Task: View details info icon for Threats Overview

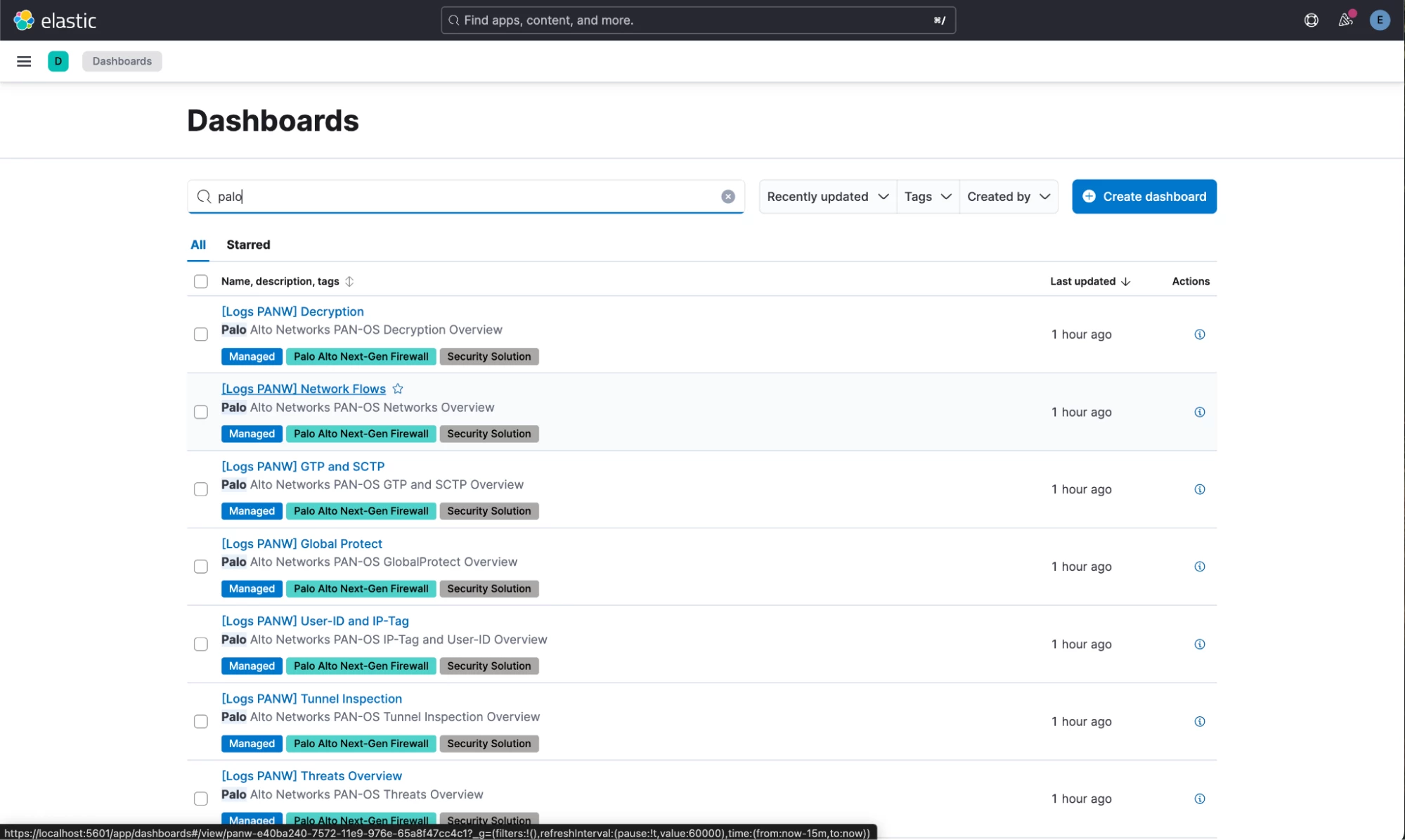Action: point(1200,799)
